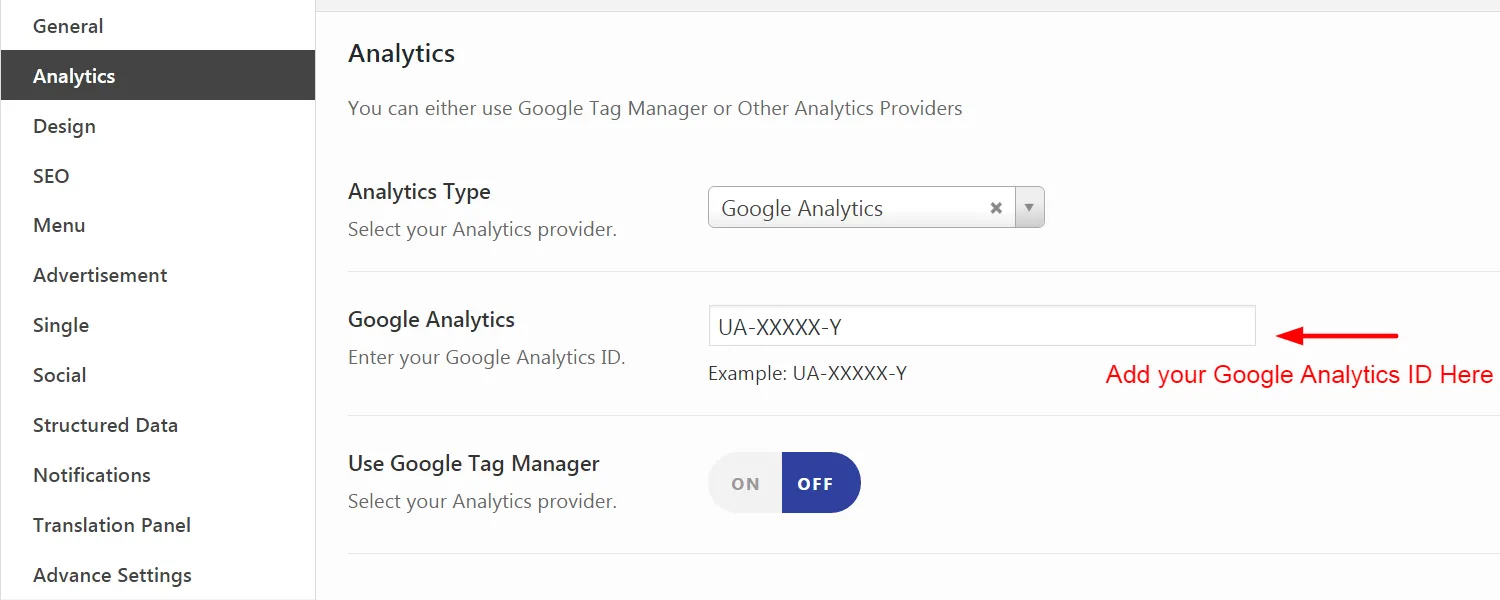Open the SEO settings section
Image resolution: width=1500 pixels, height=600 pixels.
(x=51, y=176)
